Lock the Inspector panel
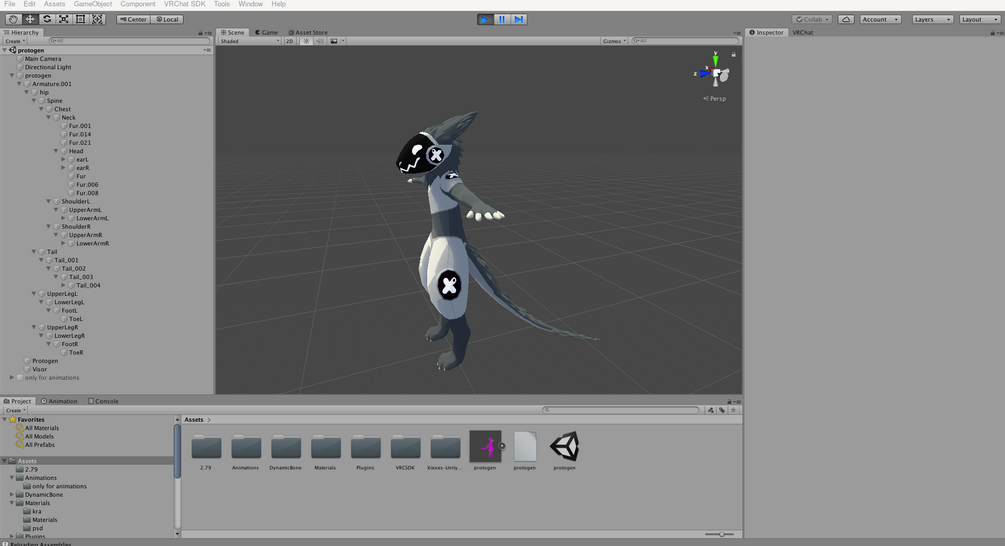 point(992,33)
